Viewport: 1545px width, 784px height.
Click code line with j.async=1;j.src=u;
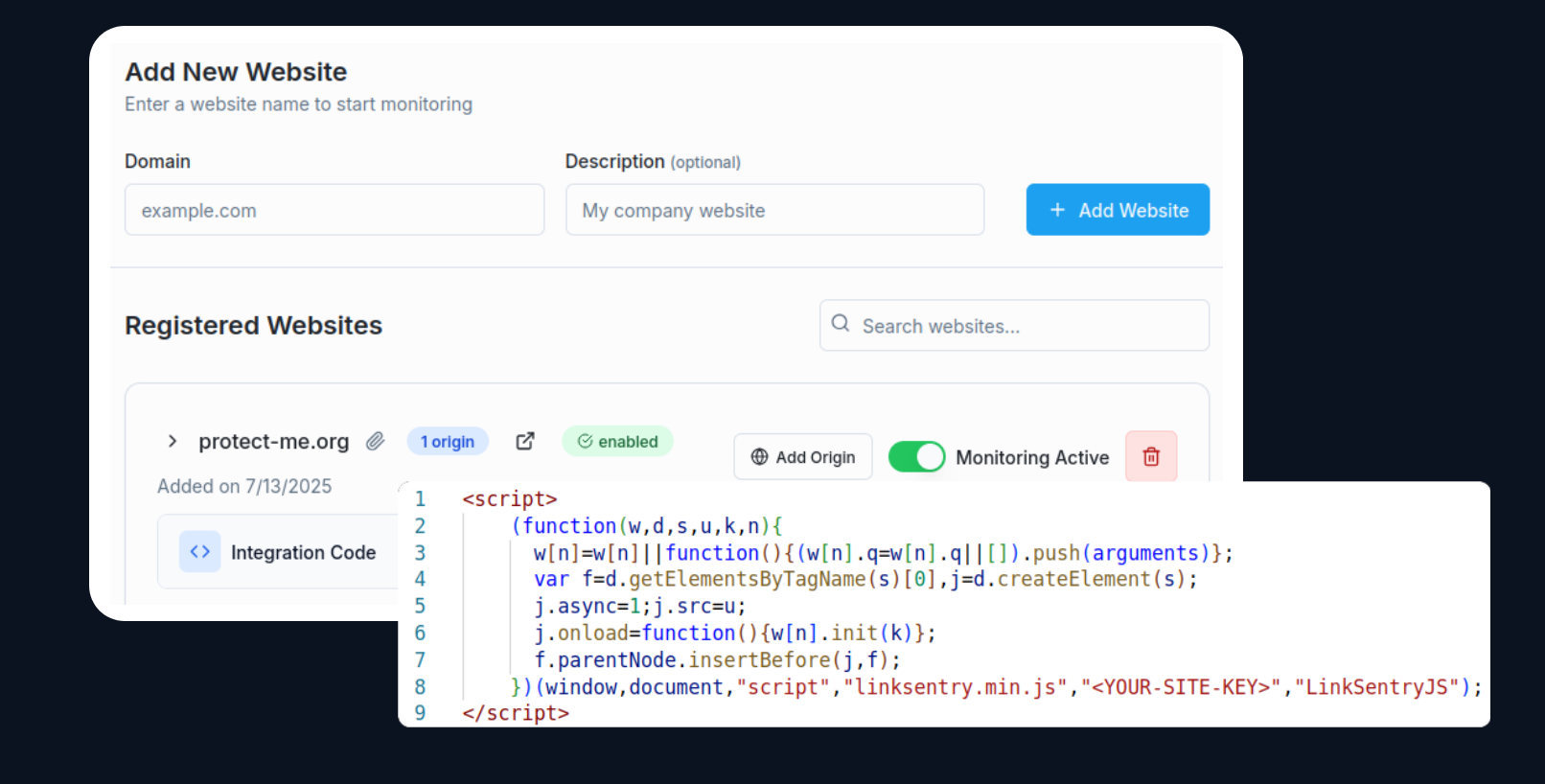[639, 607]
